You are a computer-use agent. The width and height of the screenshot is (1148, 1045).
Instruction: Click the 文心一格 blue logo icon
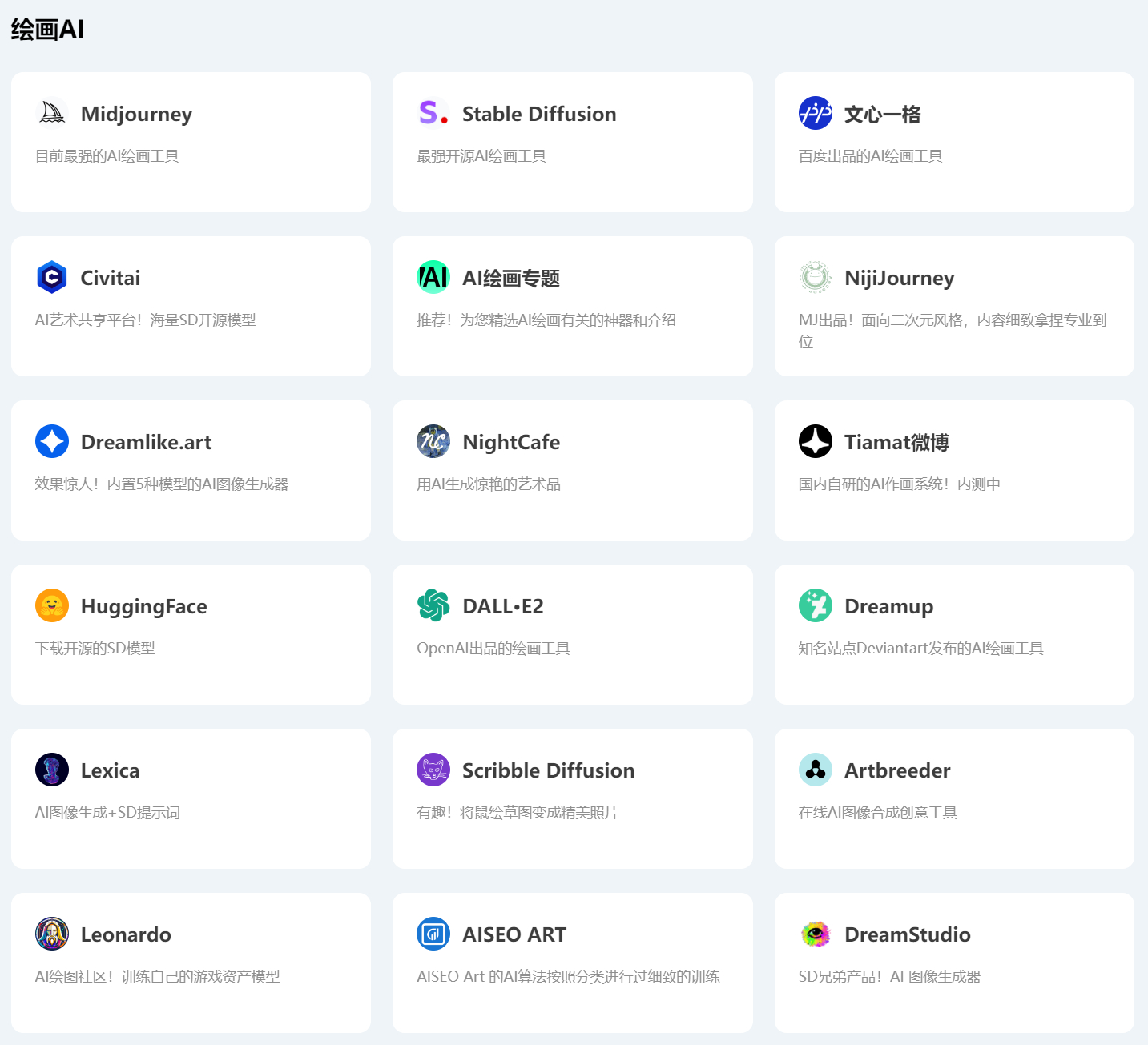pos(816,113)
